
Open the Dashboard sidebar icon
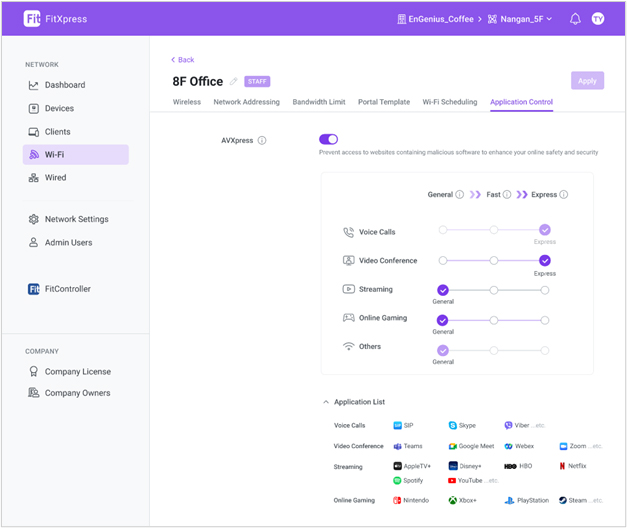click(x=34, y=85)
